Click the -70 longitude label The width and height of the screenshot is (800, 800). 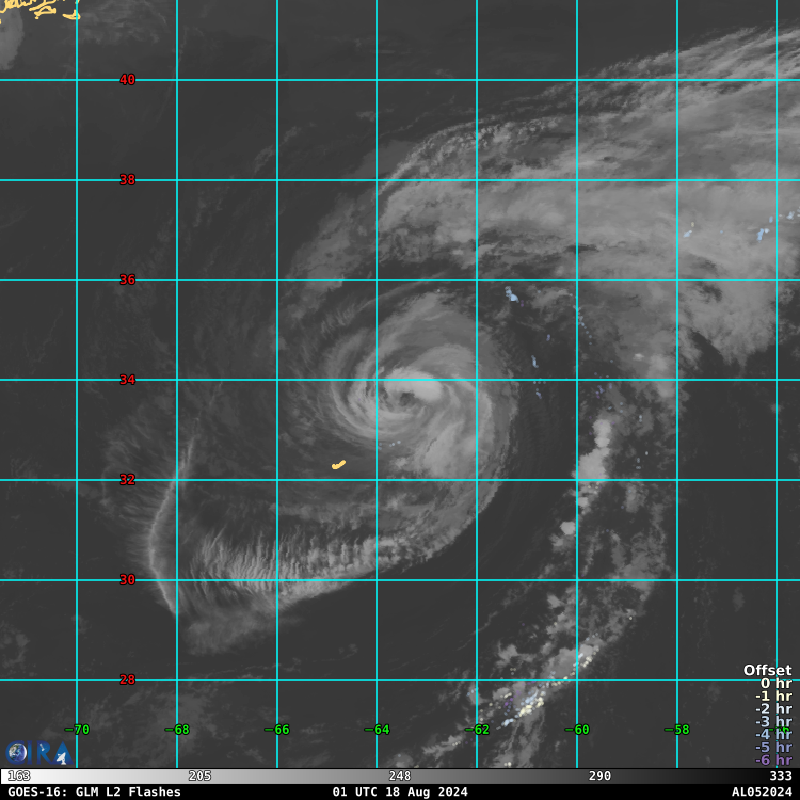77,730
